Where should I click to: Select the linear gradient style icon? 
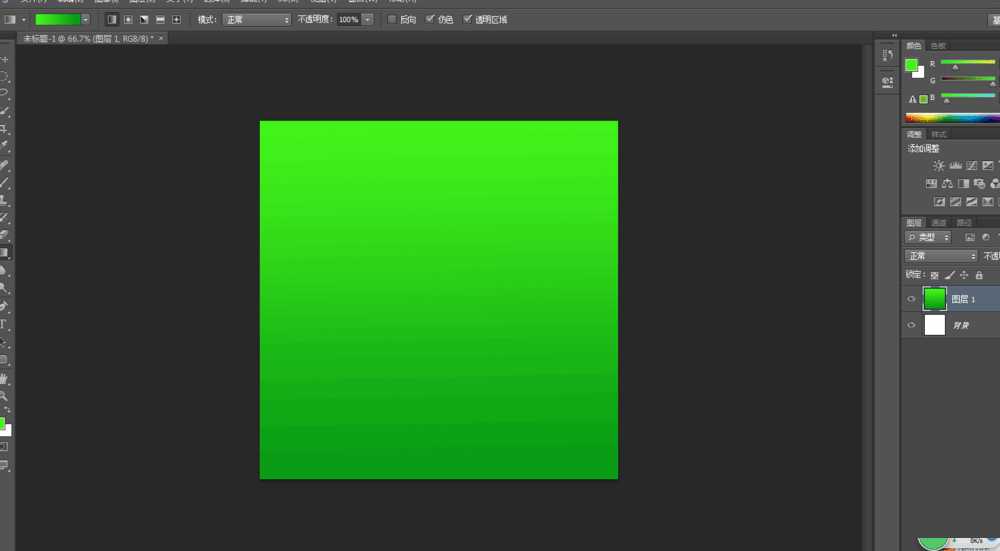click(111, 19)
